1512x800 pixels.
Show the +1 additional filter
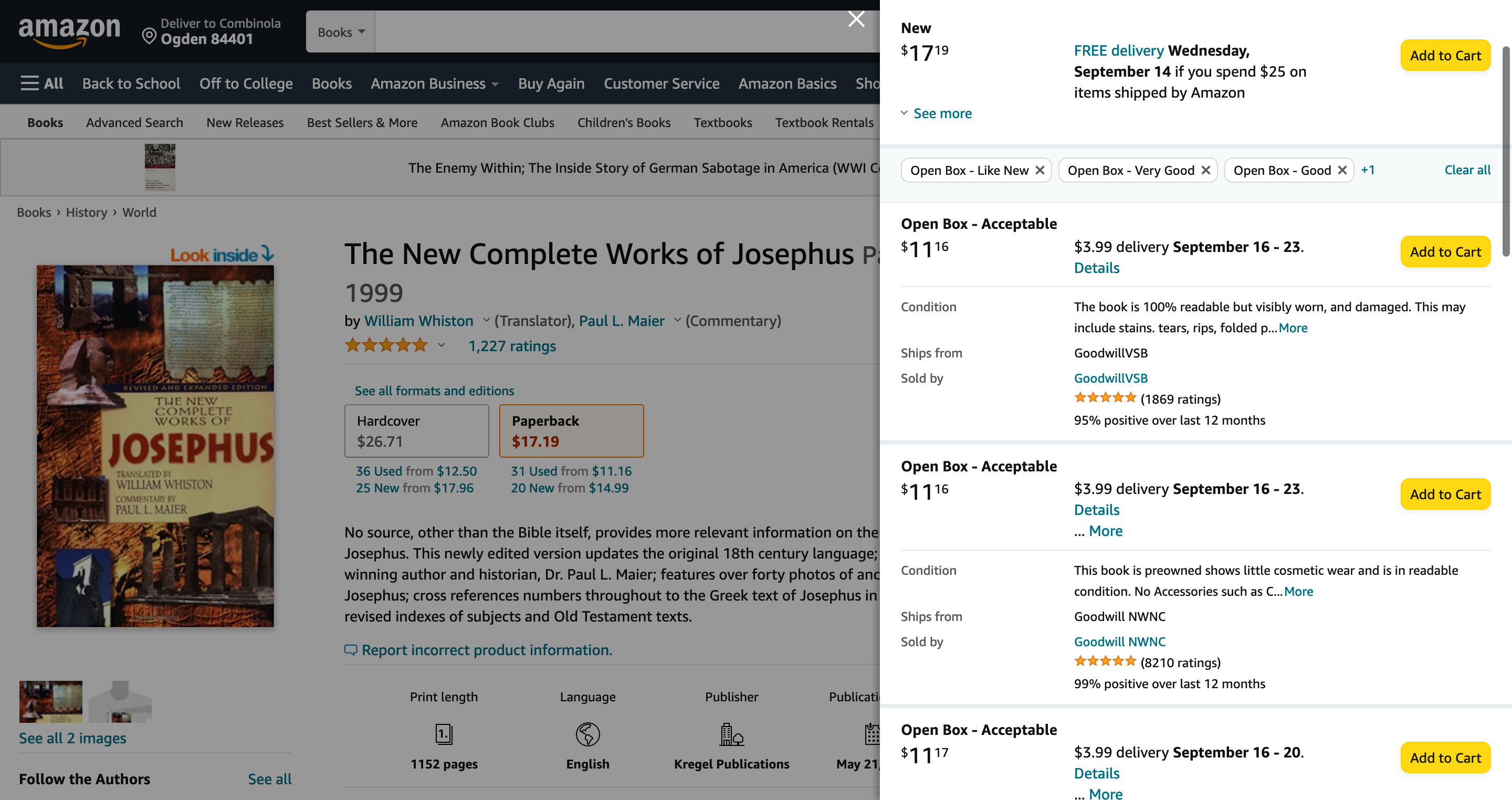tap(1368, 170)
